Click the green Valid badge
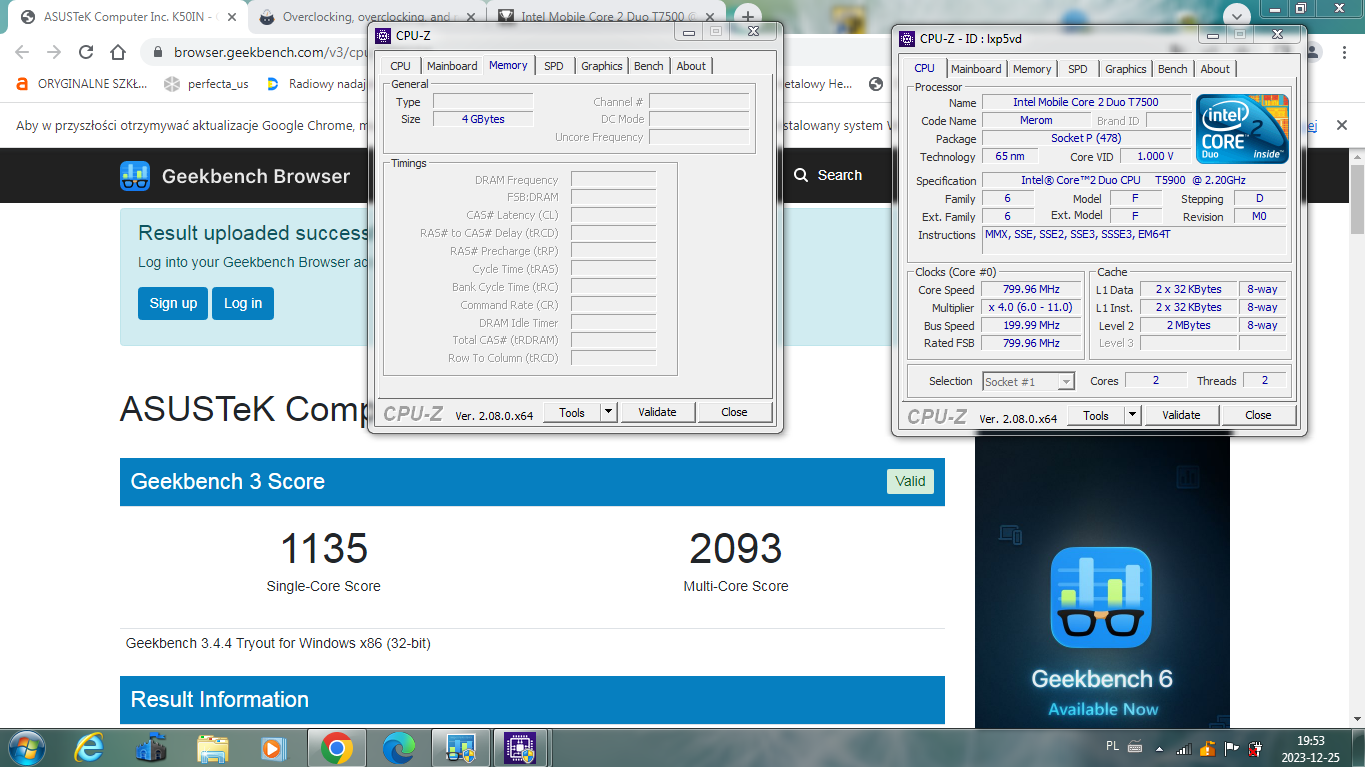This screenshot has width=1365, height=767. 910,481
